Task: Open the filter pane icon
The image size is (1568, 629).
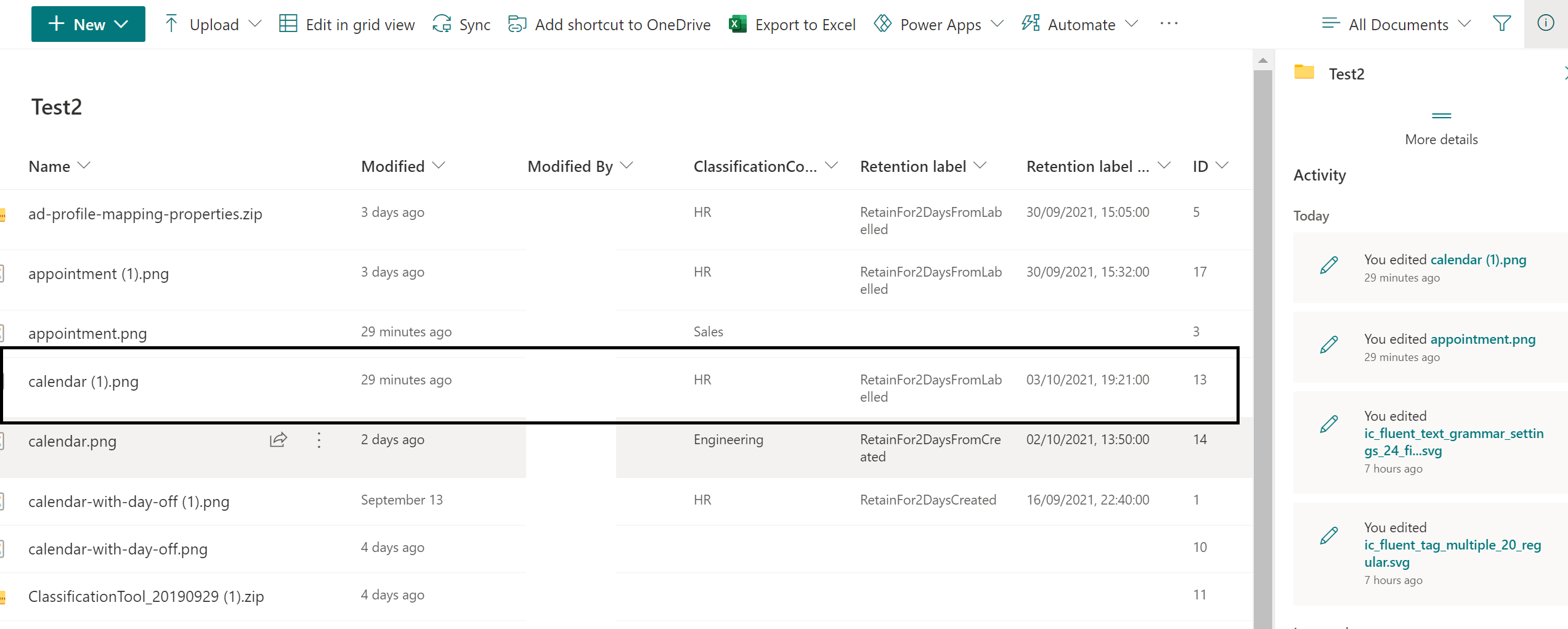Action: [1501, 24]
